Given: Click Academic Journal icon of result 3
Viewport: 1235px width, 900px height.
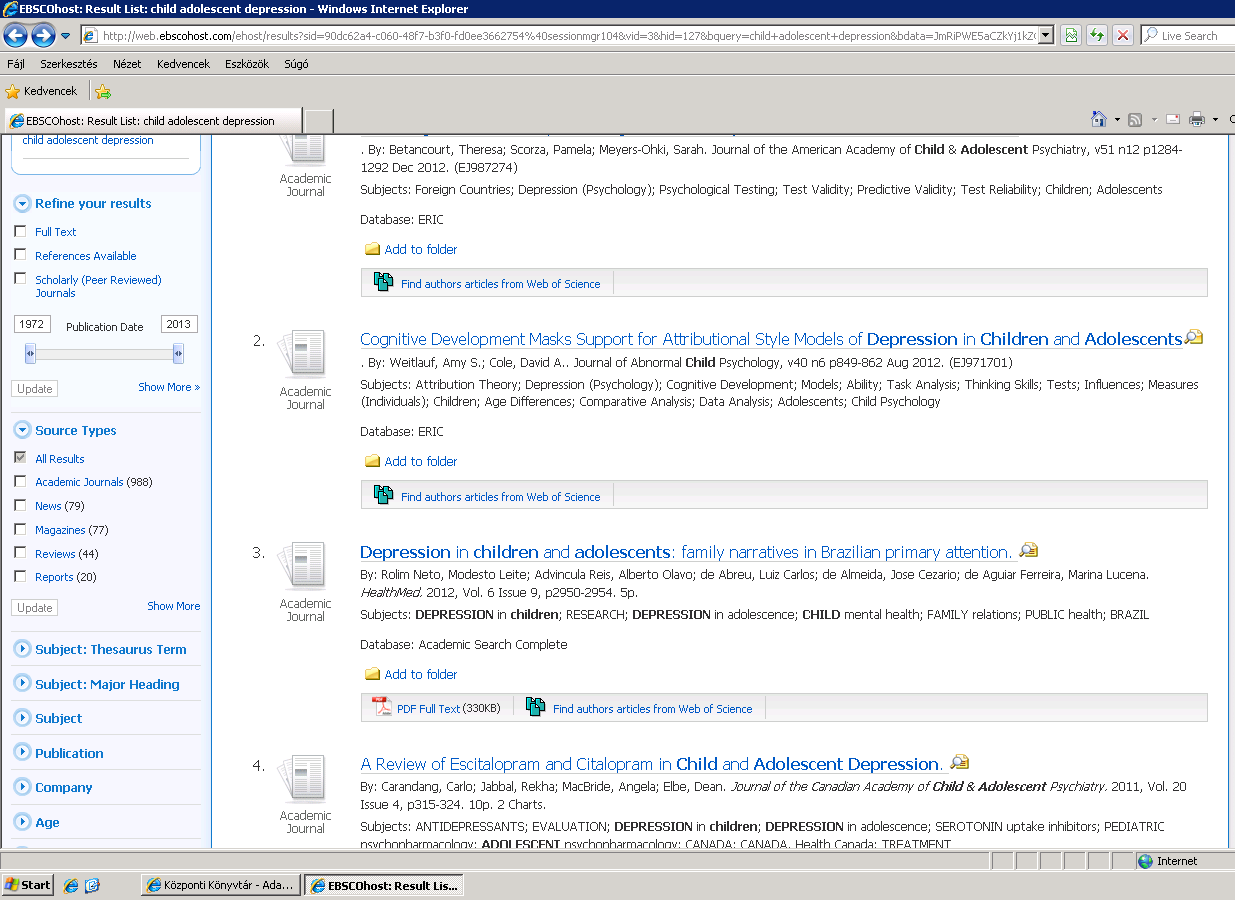Looking at the screenshot, I should (302, 566).
